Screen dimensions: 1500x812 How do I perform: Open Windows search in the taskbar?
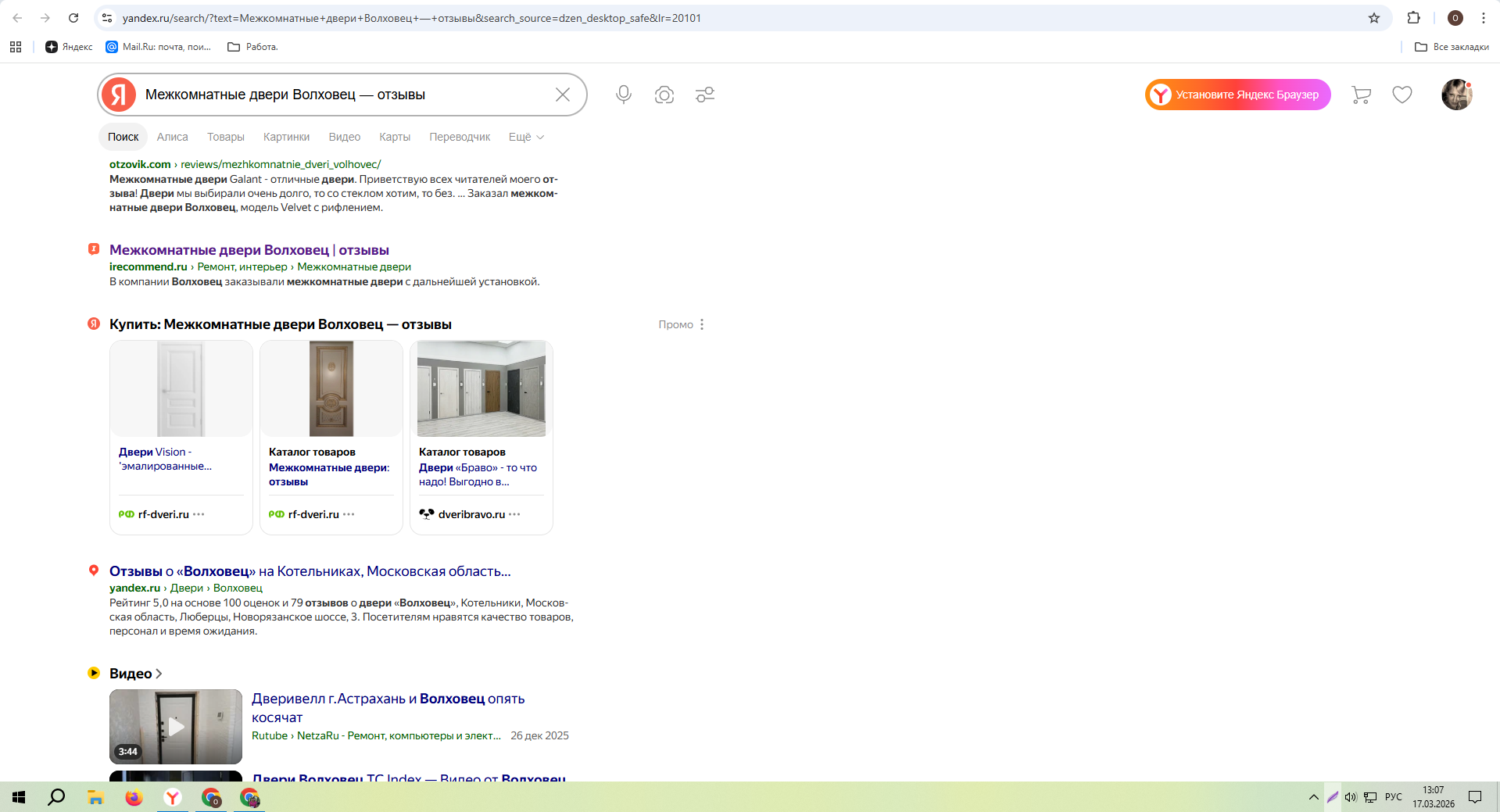click(x=56, y=797)
